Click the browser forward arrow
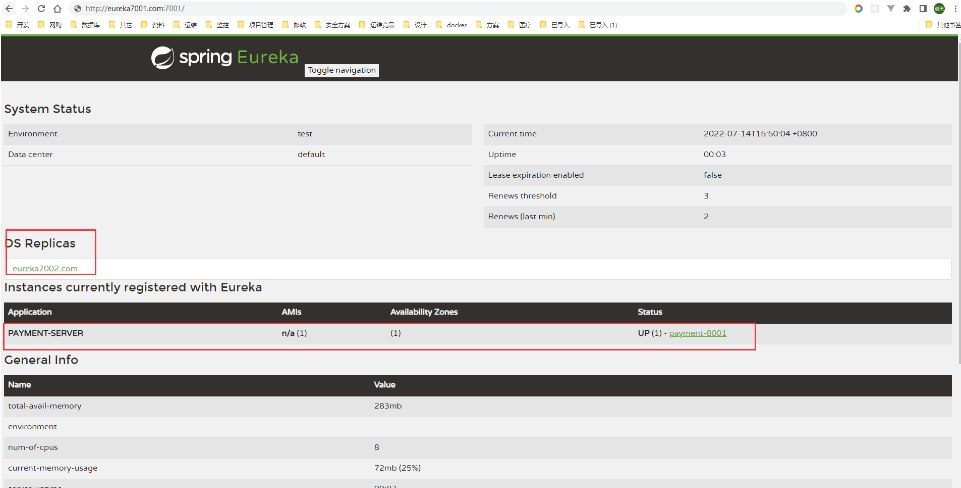Viewport: 961px width, 488px height. [25, 9]
